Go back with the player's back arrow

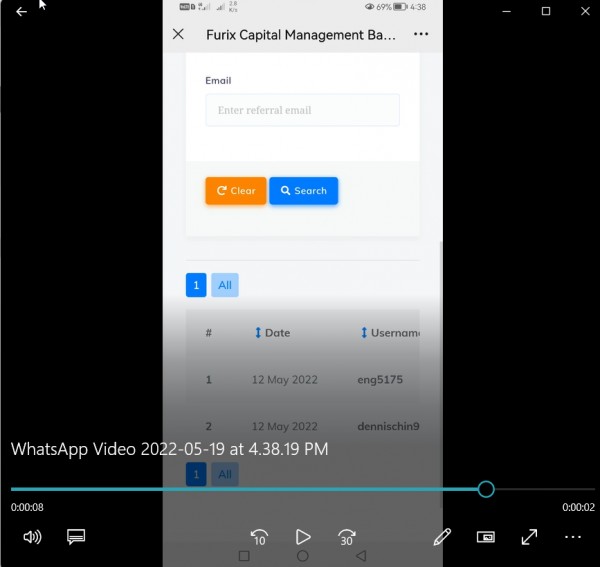pos(21,12)
